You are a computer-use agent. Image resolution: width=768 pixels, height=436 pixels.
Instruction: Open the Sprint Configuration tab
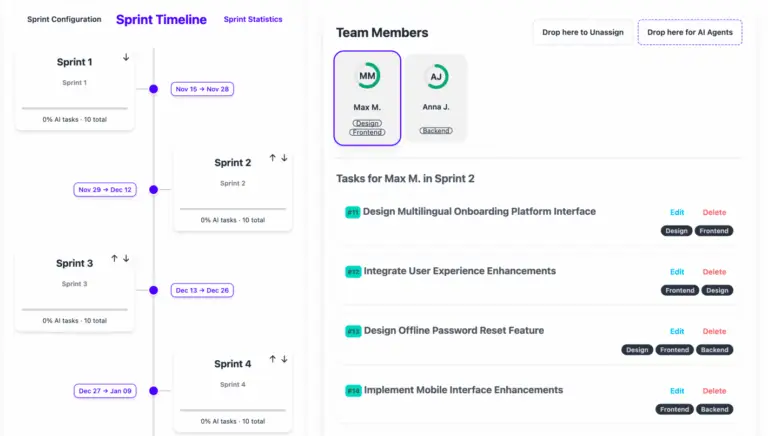coord(64,19)
